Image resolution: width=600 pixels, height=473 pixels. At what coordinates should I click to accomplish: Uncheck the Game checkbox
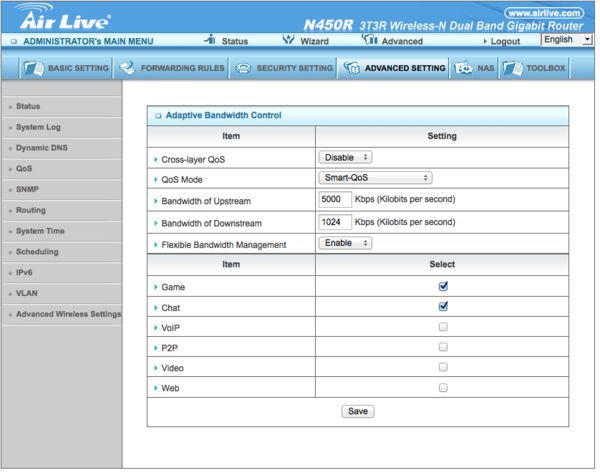443,286
